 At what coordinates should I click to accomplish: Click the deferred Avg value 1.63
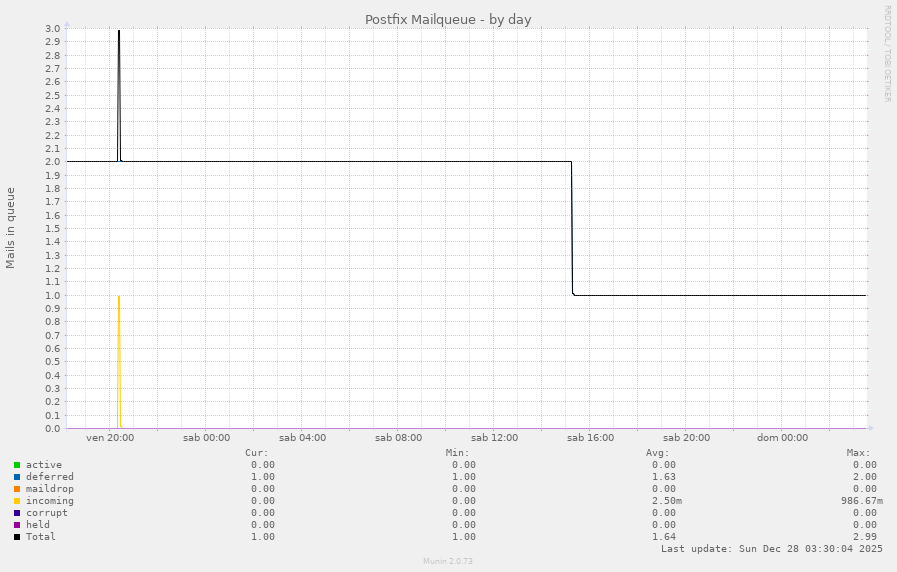pos(664,477)
